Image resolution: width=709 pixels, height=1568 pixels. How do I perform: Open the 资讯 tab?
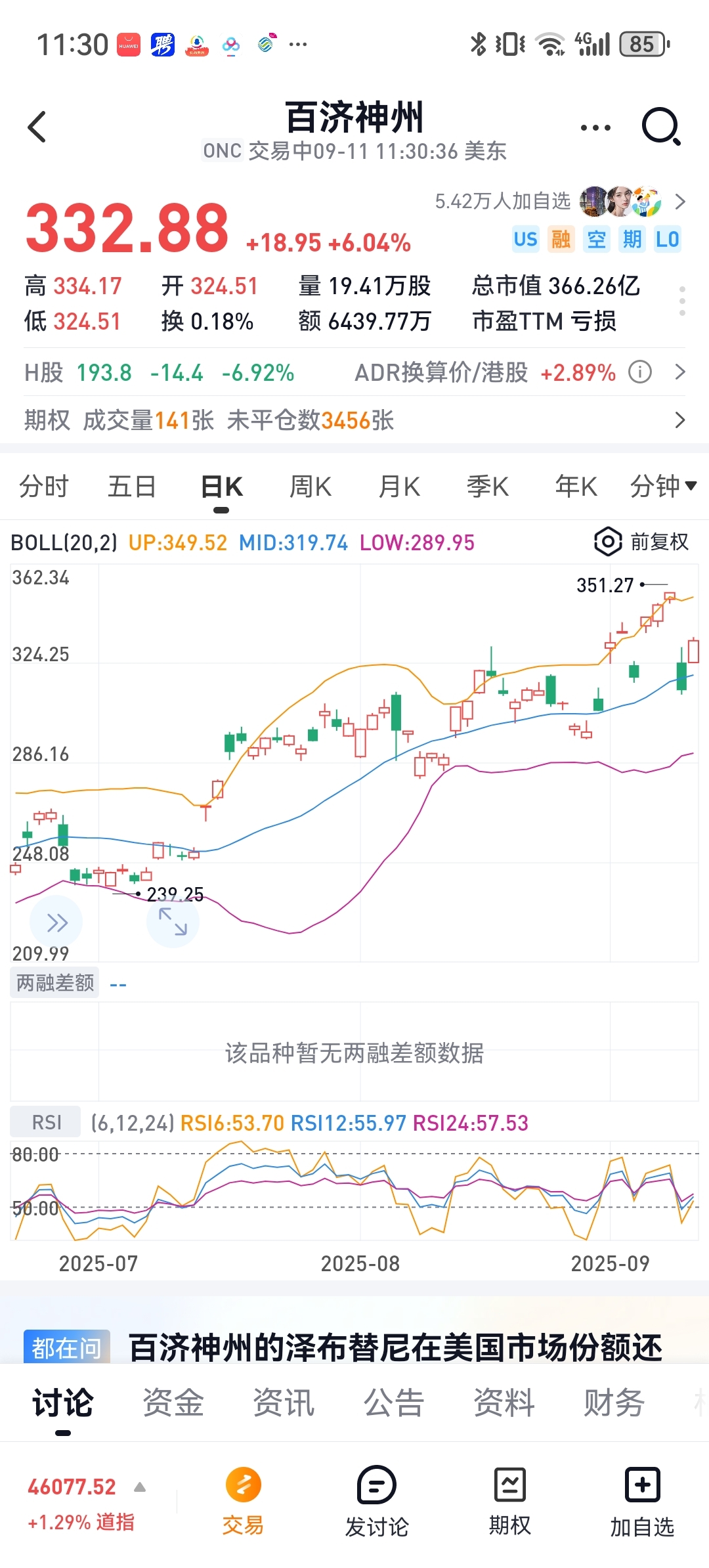[x=284, y=1403]
